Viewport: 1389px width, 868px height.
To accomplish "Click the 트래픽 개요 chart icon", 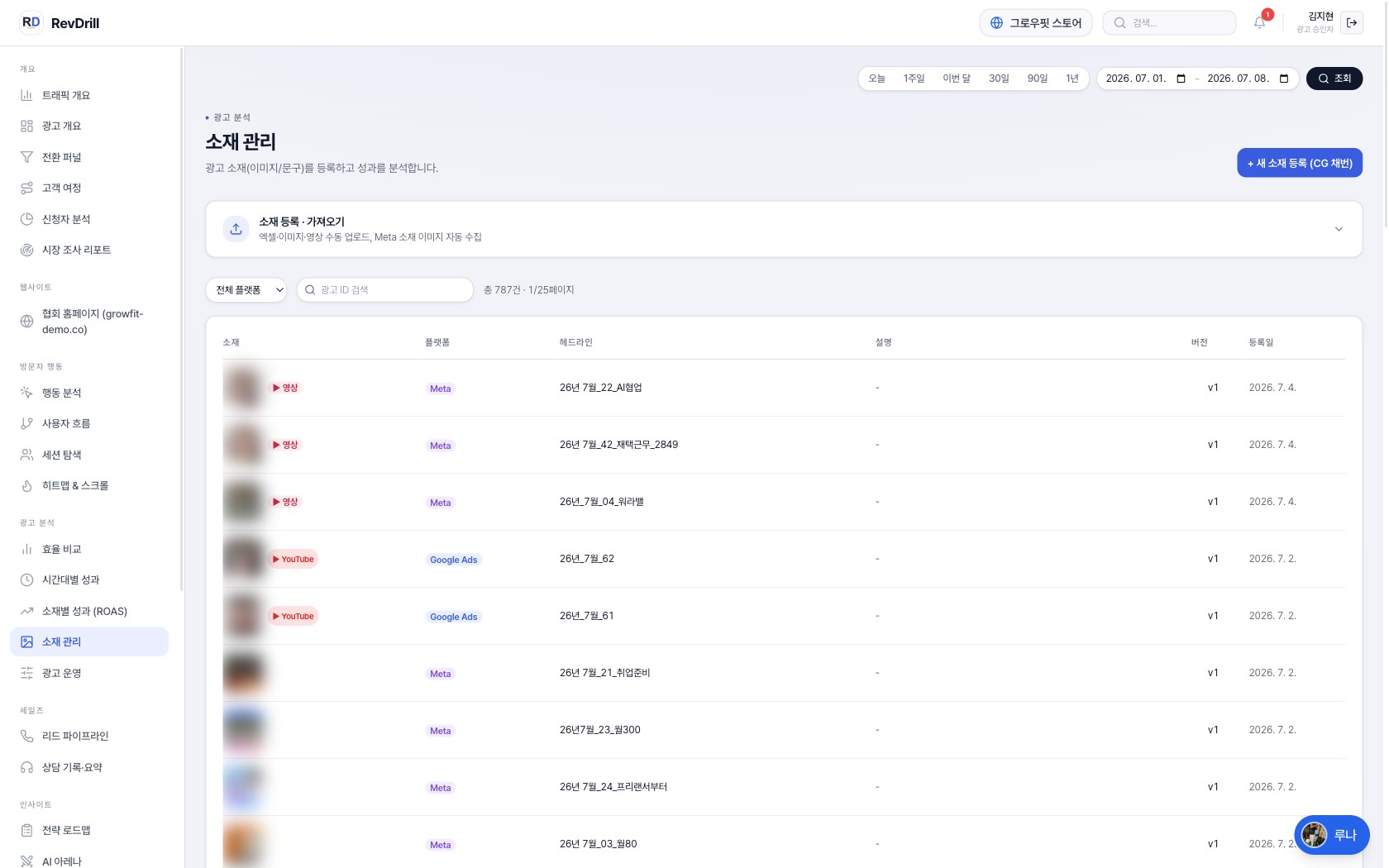I will pyautogui.click(x=26, y=95).
